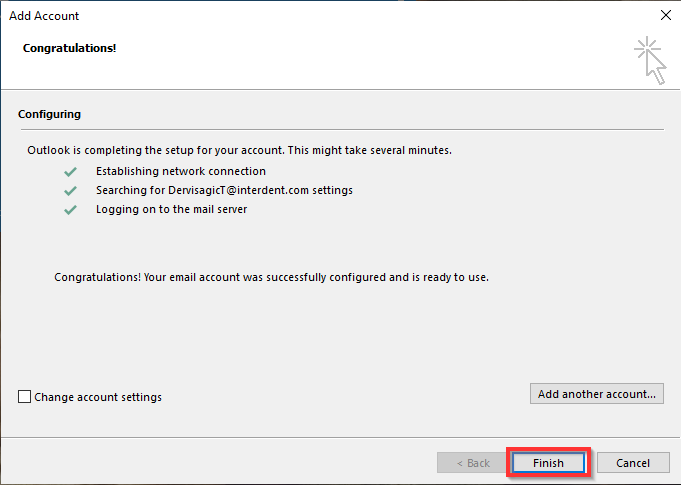The height and width of the screenshot is (485, 681).
Task: Click the 'Configuring' section label
Action: 50,114
